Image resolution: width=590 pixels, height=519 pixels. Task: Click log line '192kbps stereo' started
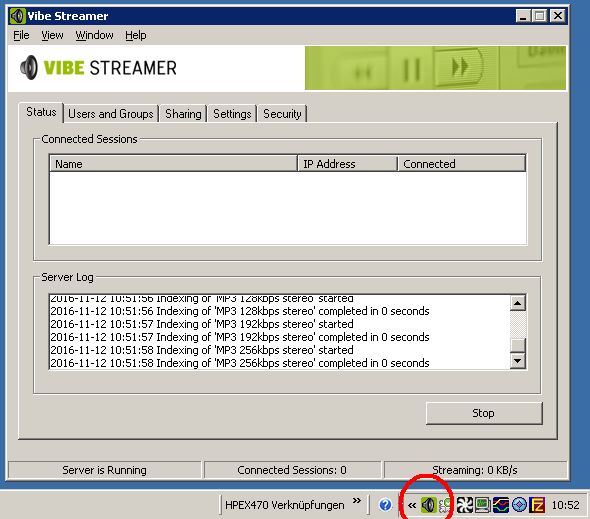tap(202, 324)
